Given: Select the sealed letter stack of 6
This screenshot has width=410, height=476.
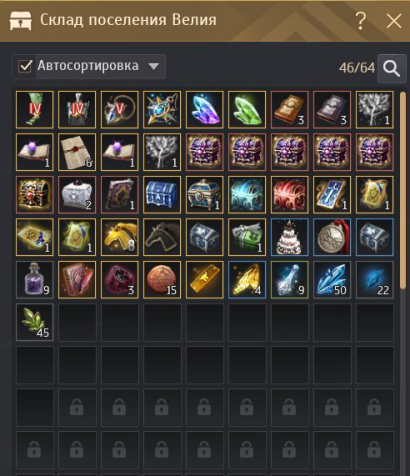Looking at the screenshot, I should click(77, 152).
